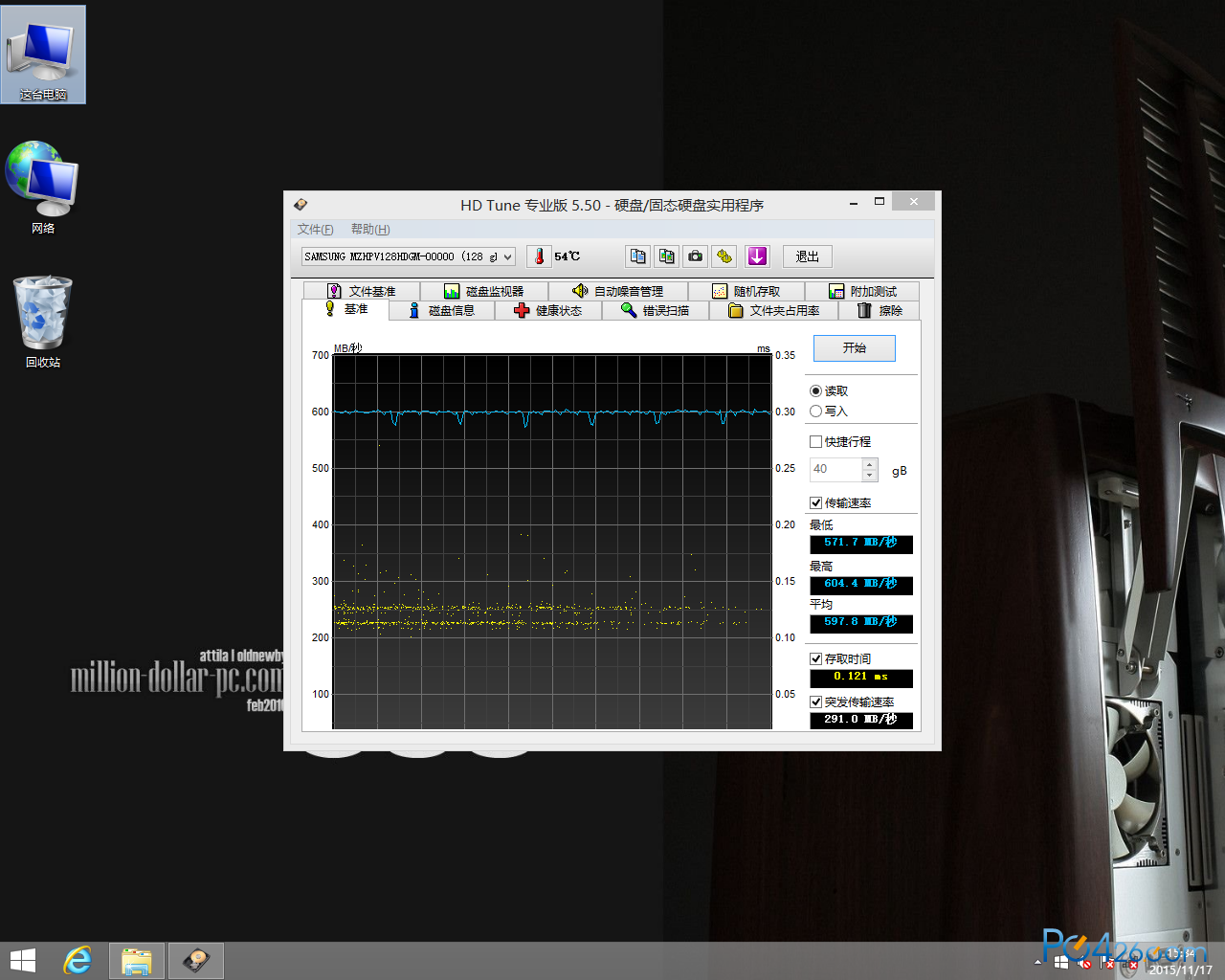Select the 这台电脑 desktop icon
The width and height of the screenshot is (1225, 980).
coord(43,55)
